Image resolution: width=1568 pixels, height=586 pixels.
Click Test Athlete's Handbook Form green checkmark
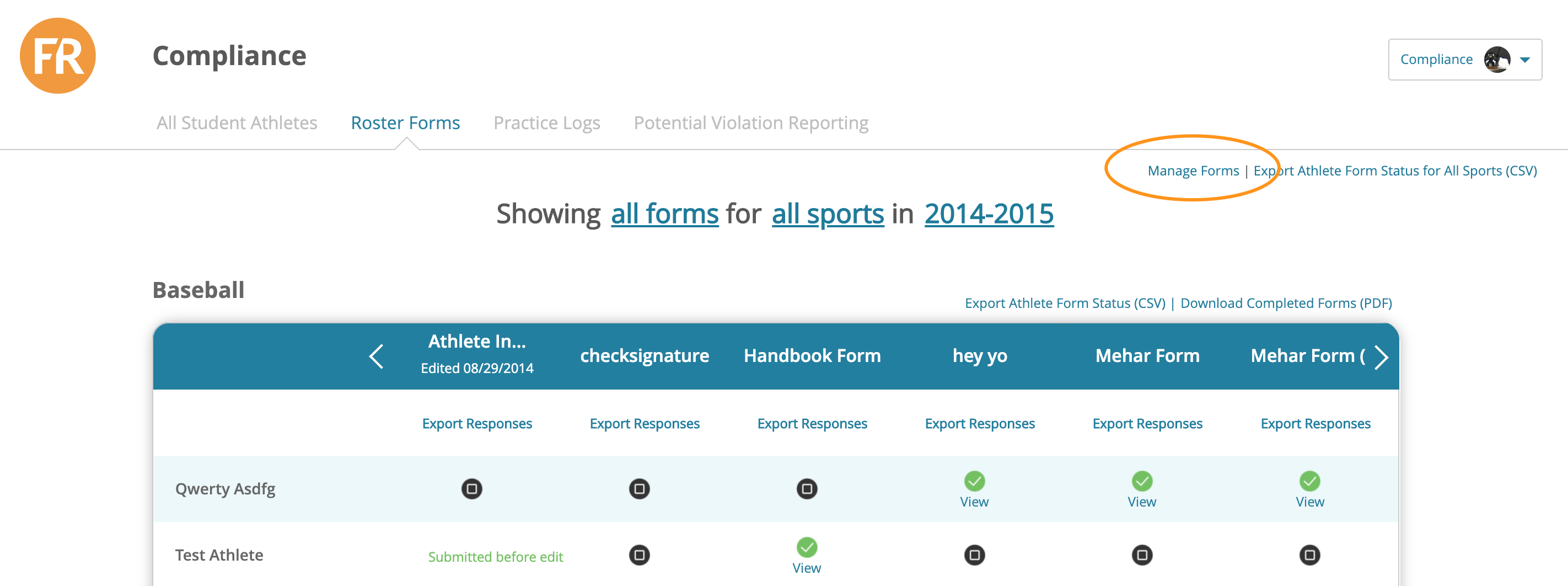[x=807, y=547]
